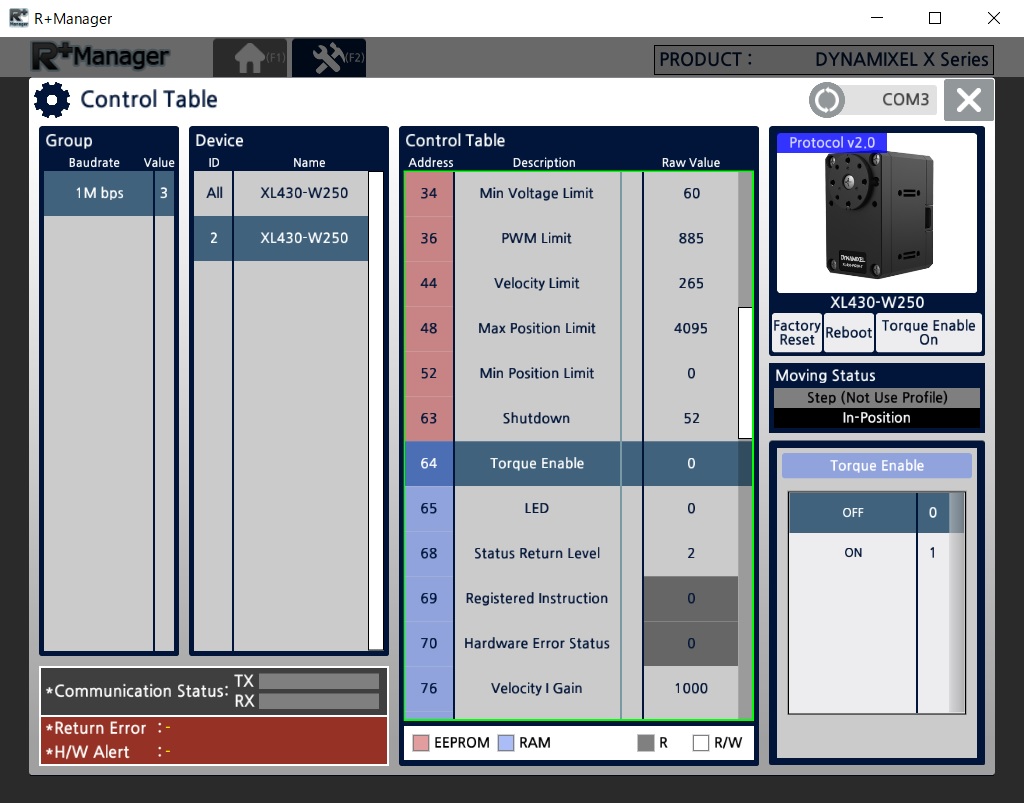Select the 1M bps baudrate group
Viewport: 1024px width, 803px height.
point(109,193)
